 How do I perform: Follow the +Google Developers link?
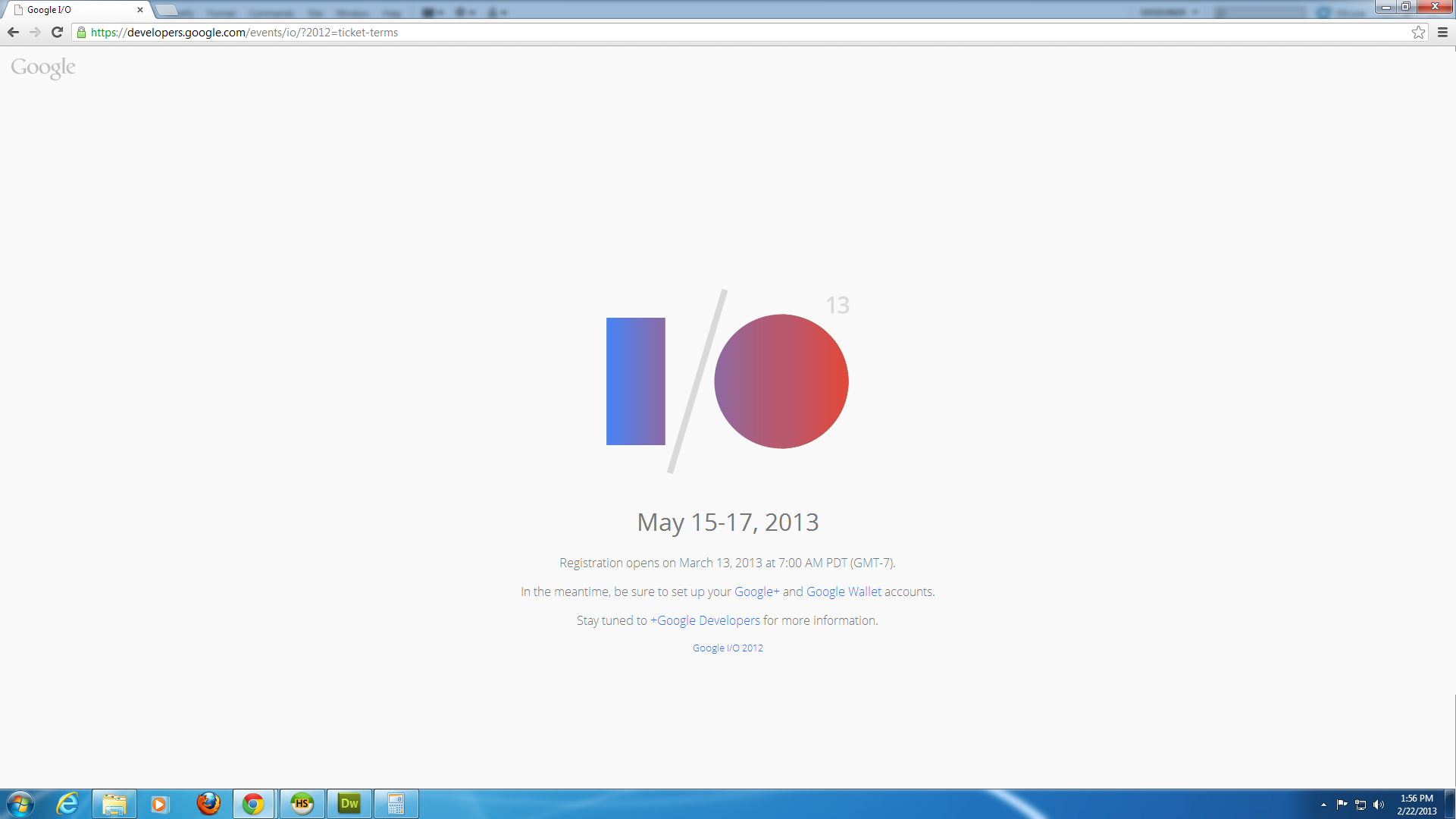(705, 620)
